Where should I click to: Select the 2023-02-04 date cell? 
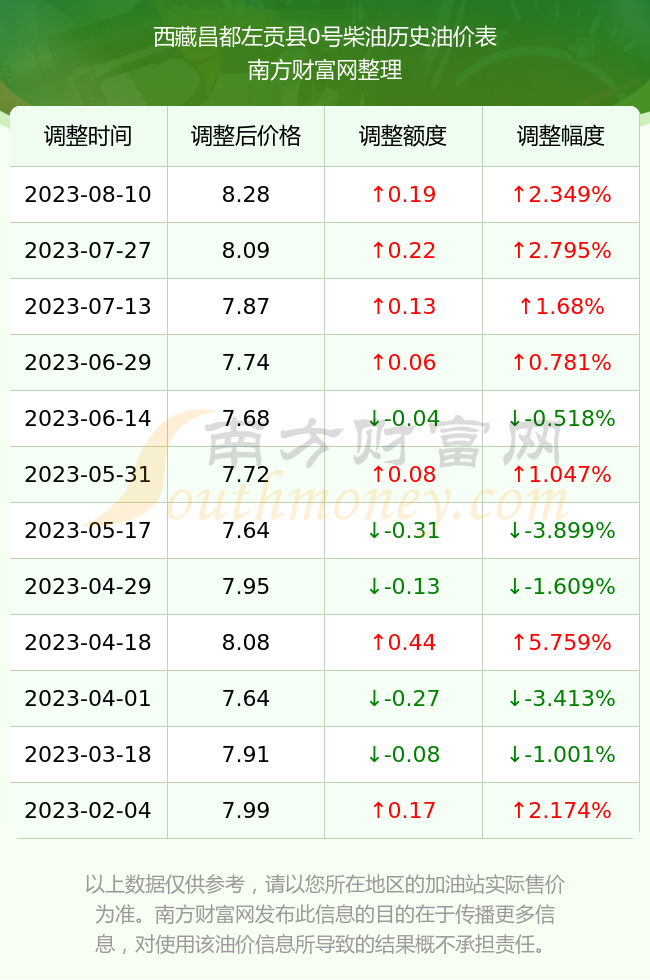click(88, 811)
